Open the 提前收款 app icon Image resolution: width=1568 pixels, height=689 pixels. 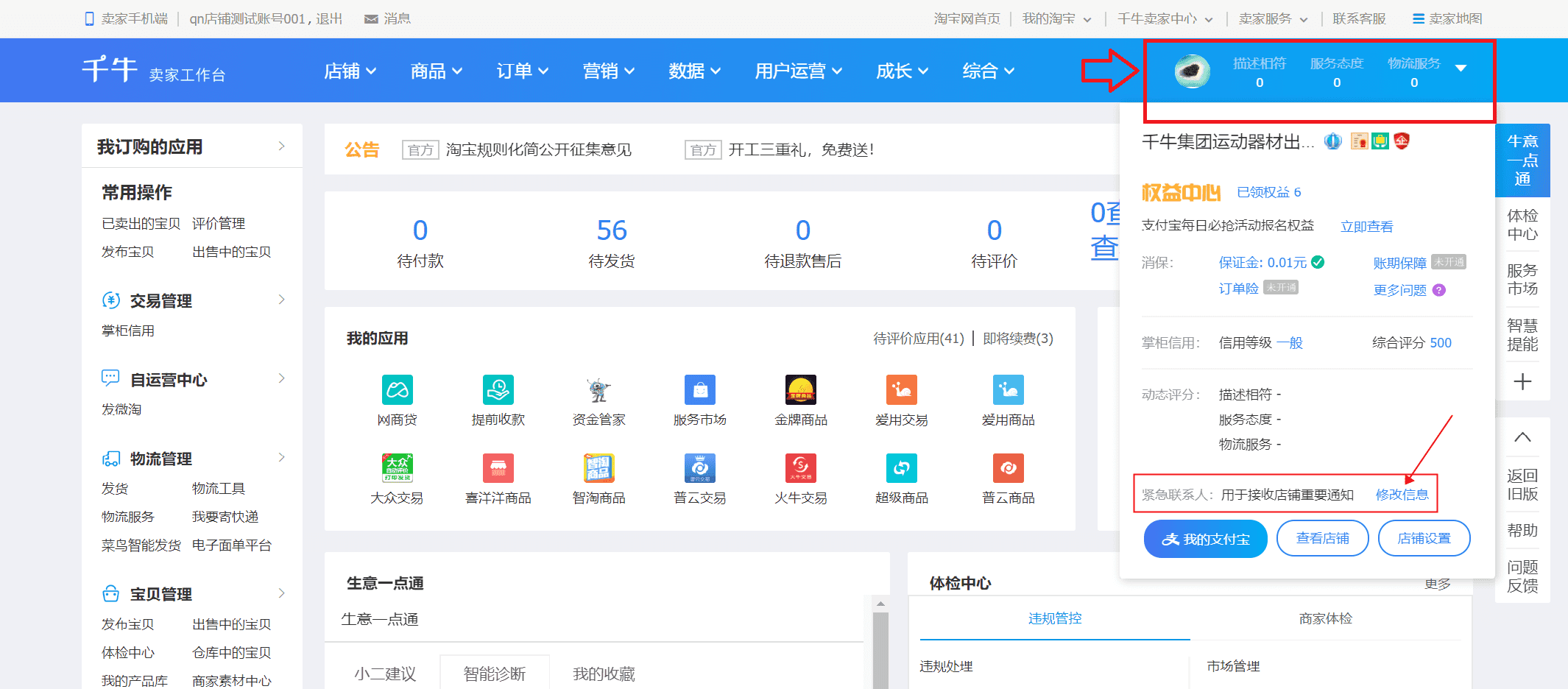[498, 389]
